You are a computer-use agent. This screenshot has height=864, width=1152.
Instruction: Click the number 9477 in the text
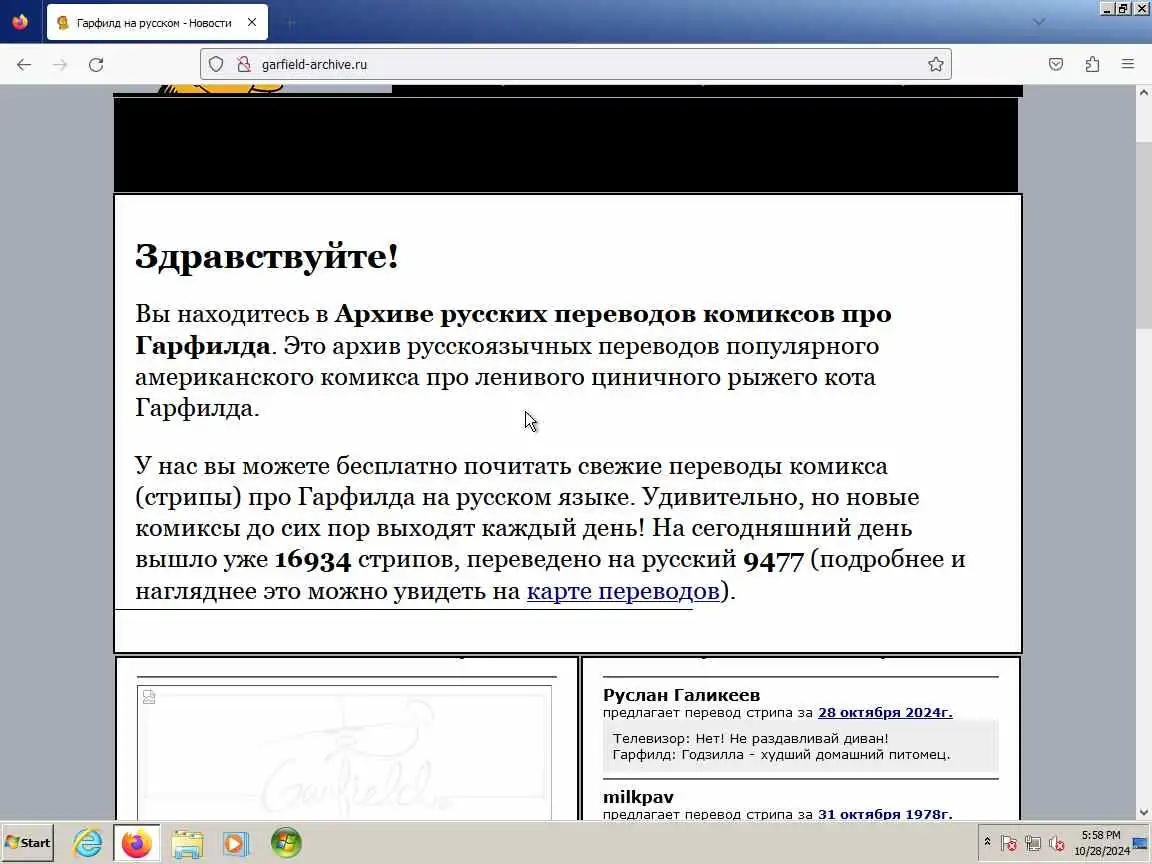[x=774, y=560]
